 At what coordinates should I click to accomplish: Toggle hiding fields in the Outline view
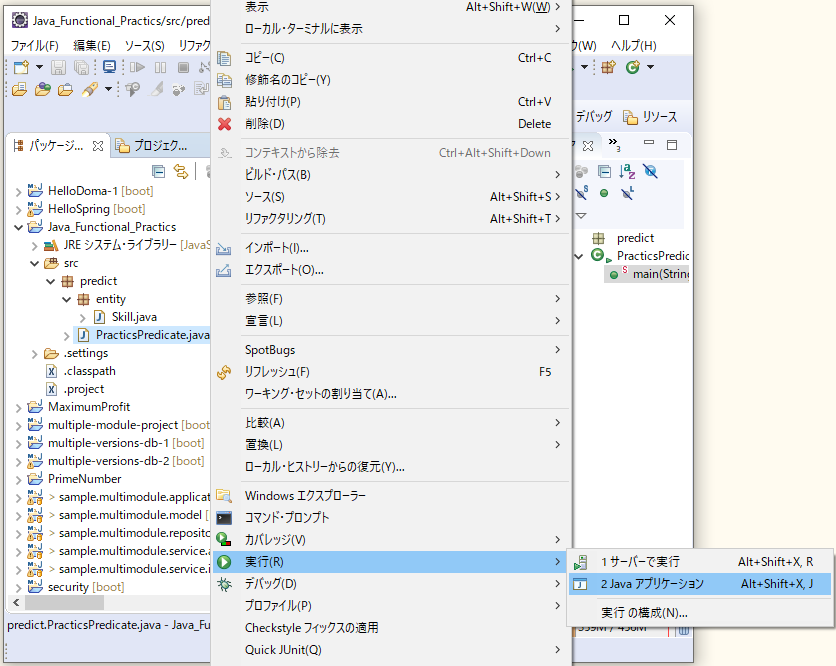(x=650, y=171)
